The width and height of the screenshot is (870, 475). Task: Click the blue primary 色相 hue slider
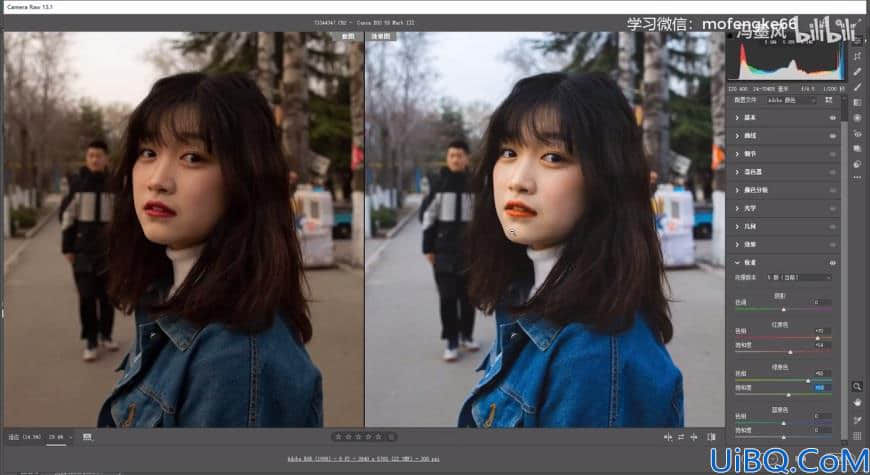point(783,423)
